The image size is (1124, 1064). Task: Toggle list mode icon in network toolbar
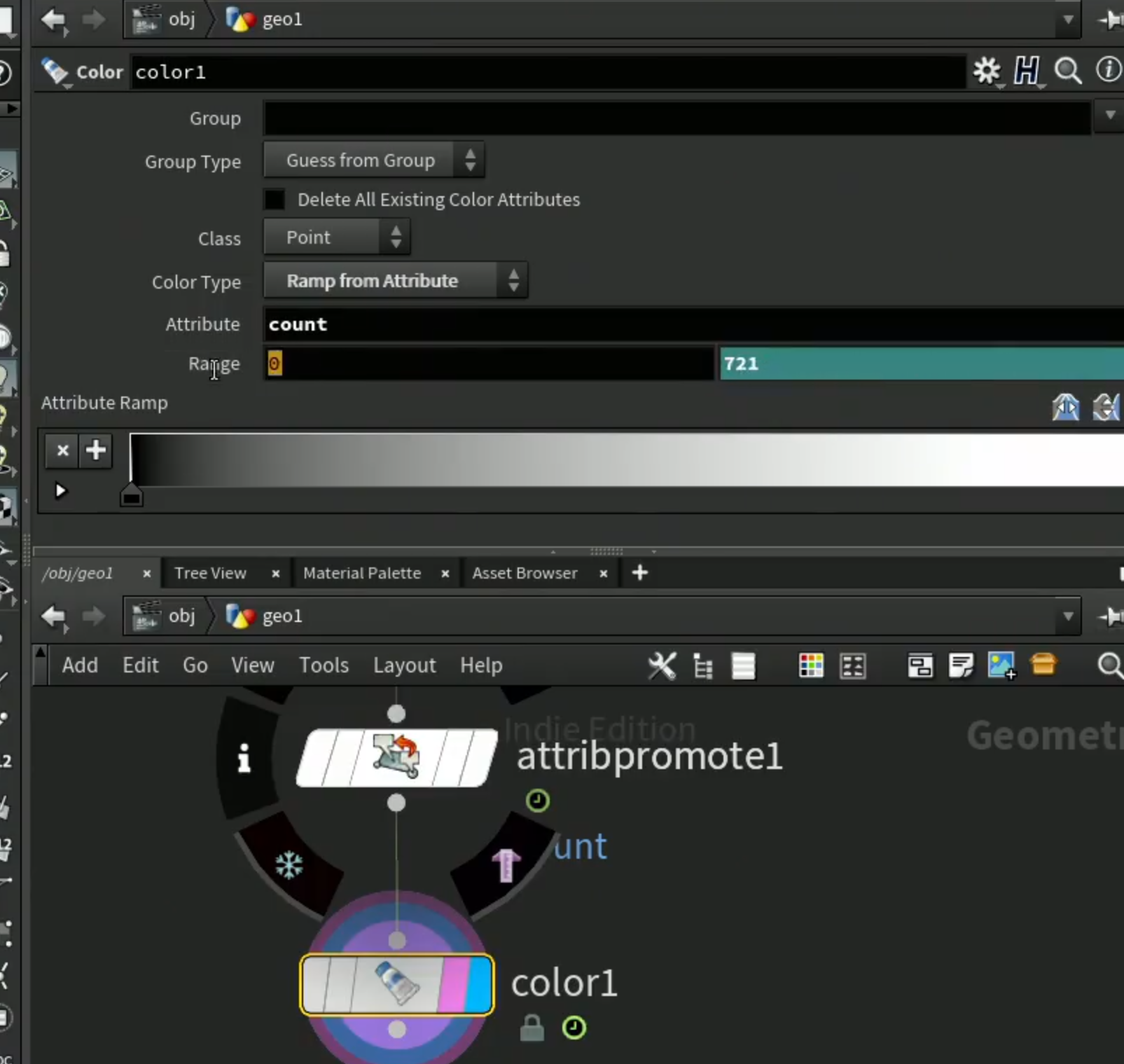click(x=743, y=666)
